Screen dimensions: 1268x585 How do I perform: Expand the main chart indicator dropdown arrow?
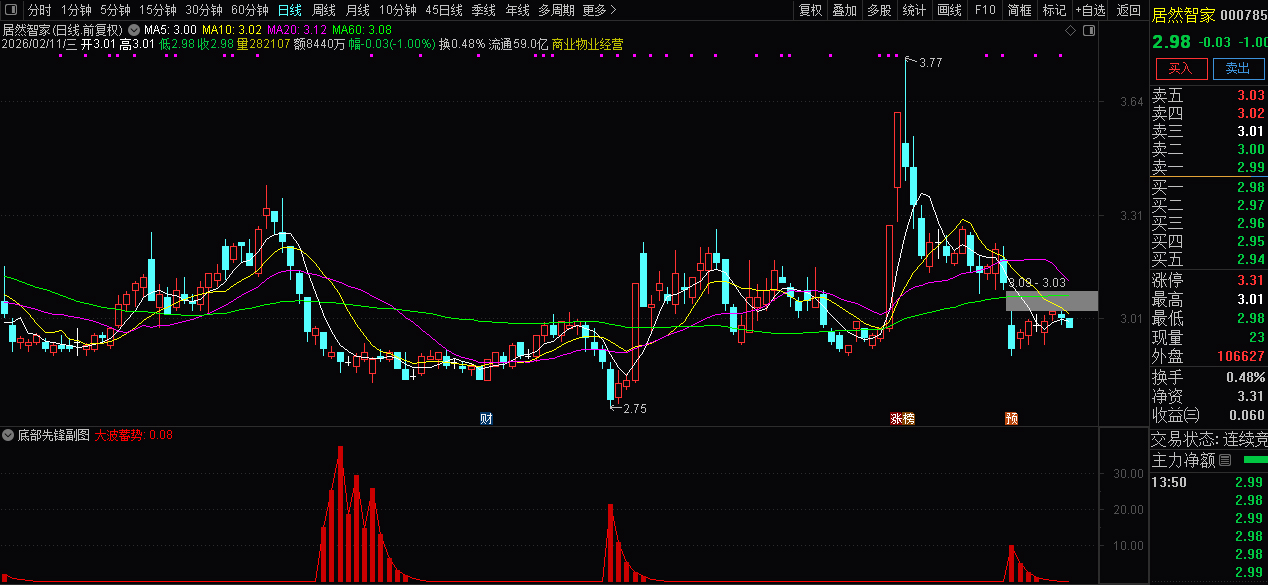pos(134,30)
